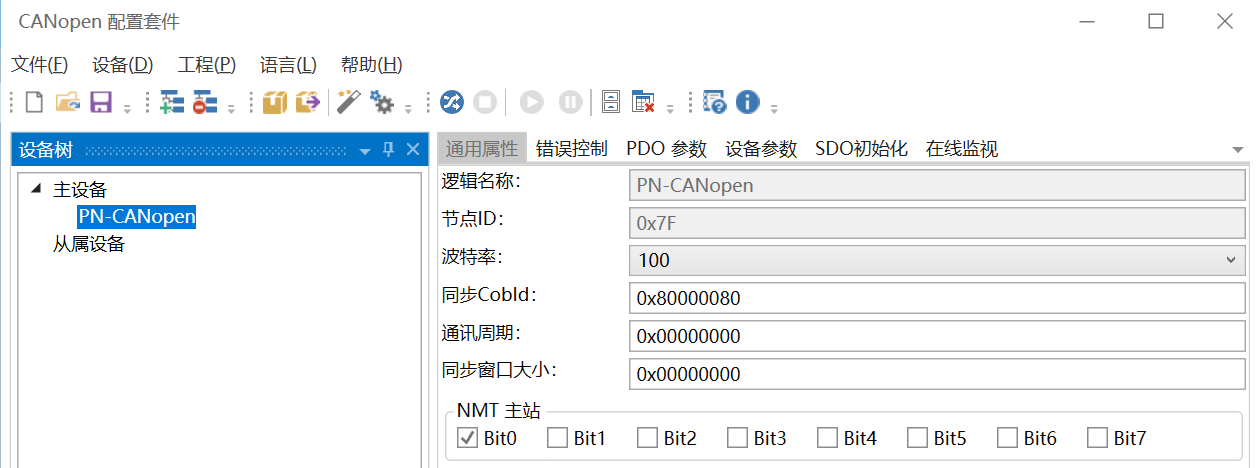Enable the Bit3 checkbox
Image resolution: width=1257 pixels, height=468 pixels.
coord(737,438)
